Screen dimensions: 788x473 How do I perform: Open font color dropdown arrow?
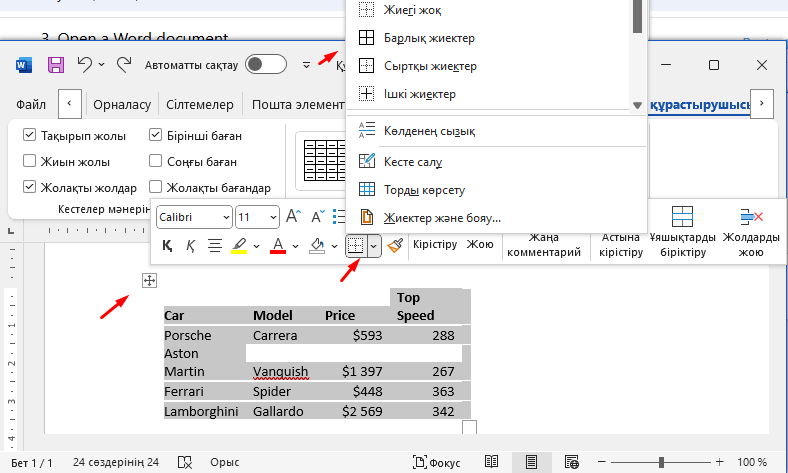coord(296,246)
